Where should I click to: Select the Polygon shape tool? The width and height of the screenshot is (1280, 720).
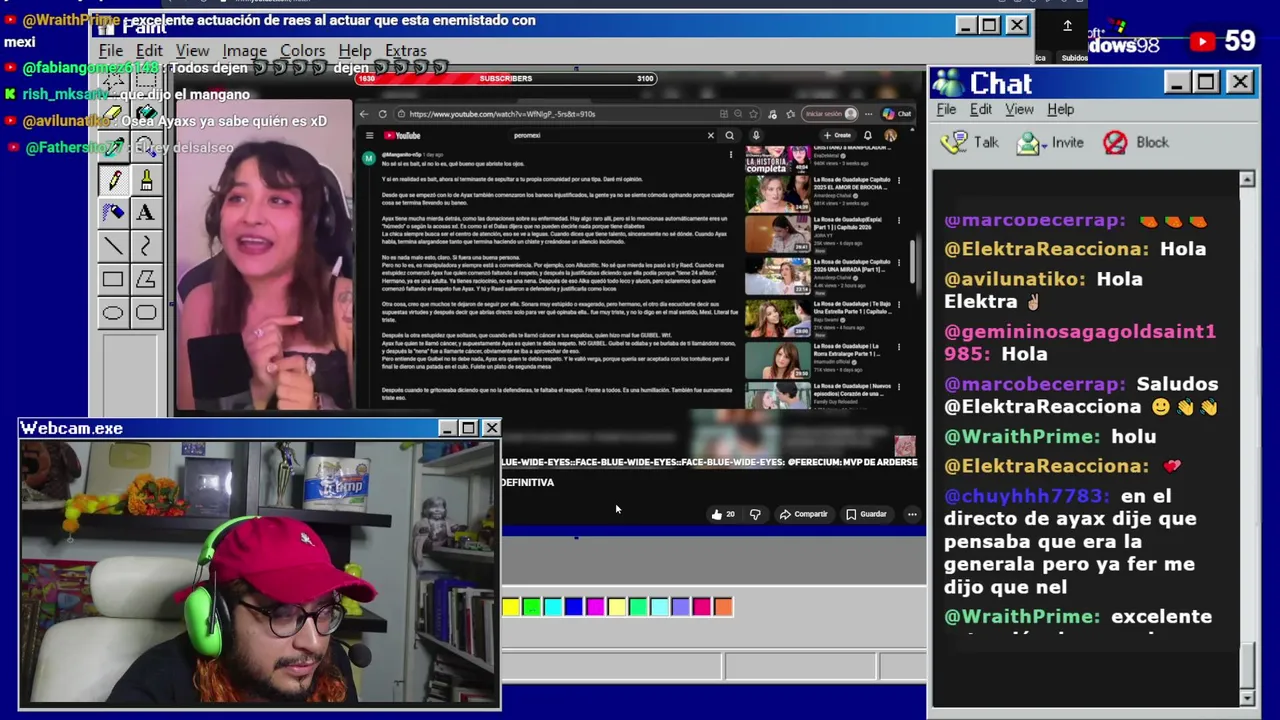146,279
